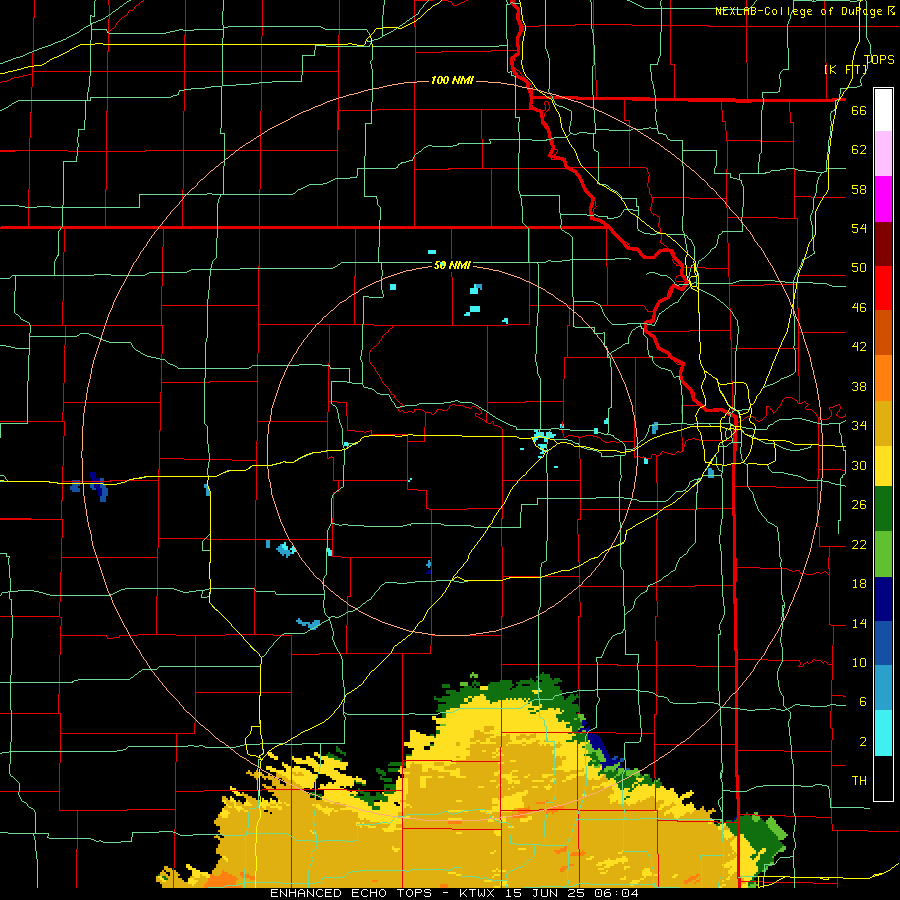Click the dark maroon legend swatch
Image resolution: width=900 pixels, height=900 pixels.
[883, 243]
